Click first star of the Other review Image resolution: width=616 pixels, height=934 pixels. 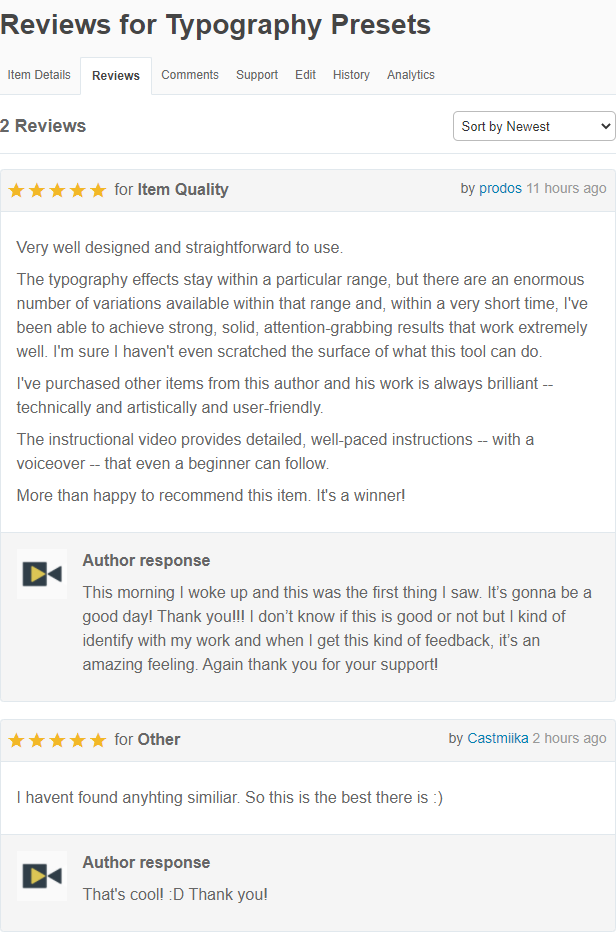tap(16, 740)
